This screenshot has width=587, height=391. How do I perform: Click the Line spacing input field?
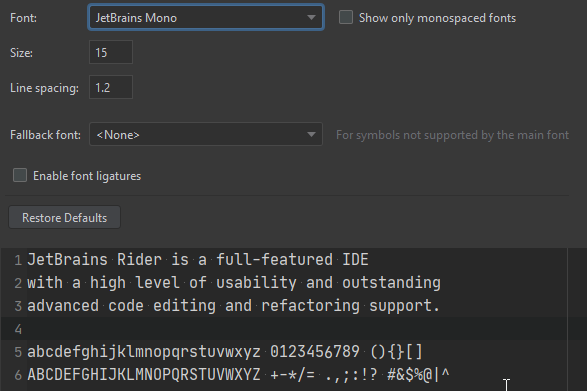coord(111,87)
